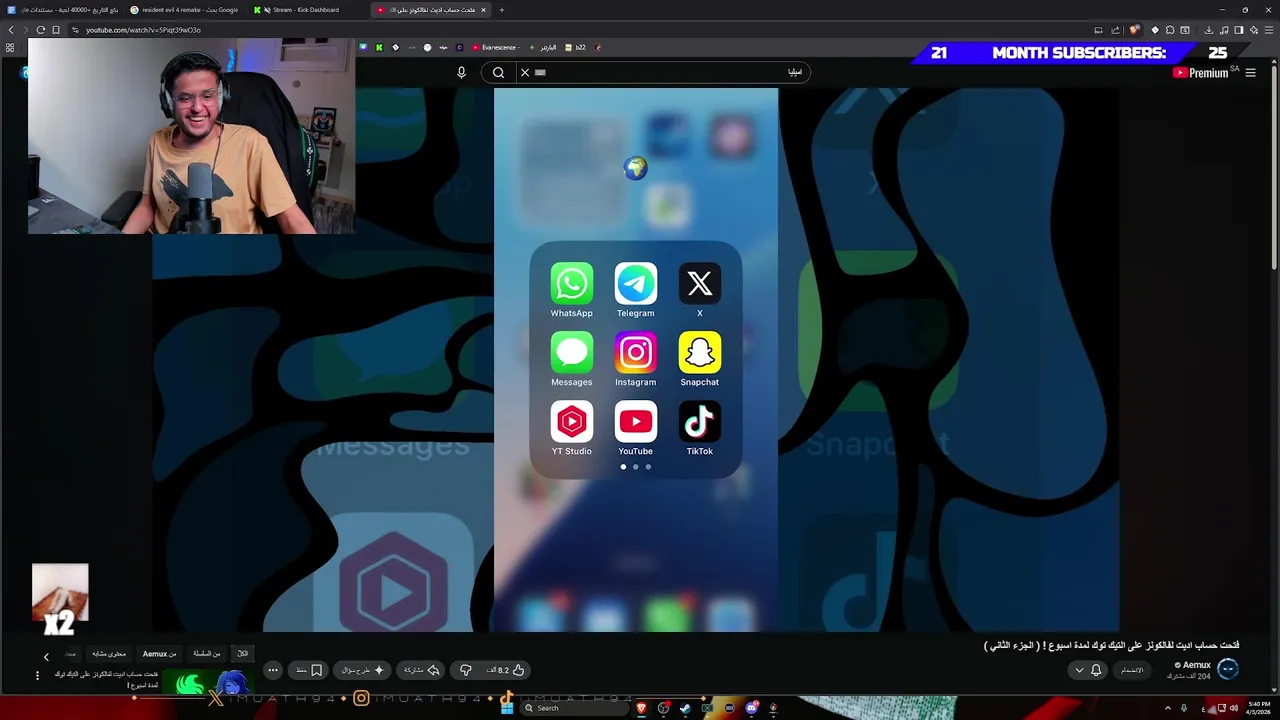The width and height of the screenshot is (1280, 720).
Task: Click the chips row next arrow chevron
Action: (46, 657)
